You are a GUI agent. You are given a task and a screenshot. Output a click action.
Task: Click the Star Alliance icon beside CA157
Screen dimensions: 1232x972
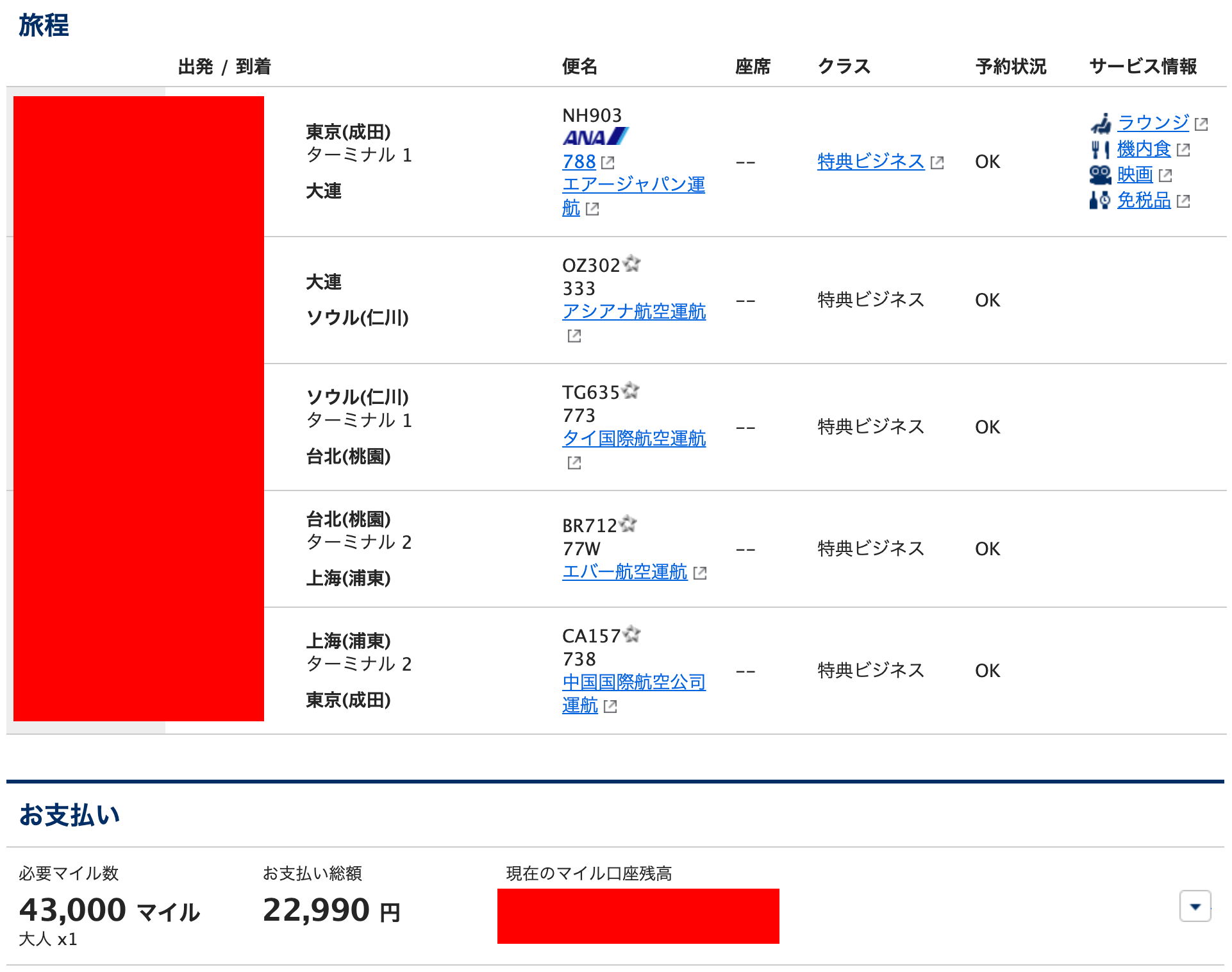(632, 634)
